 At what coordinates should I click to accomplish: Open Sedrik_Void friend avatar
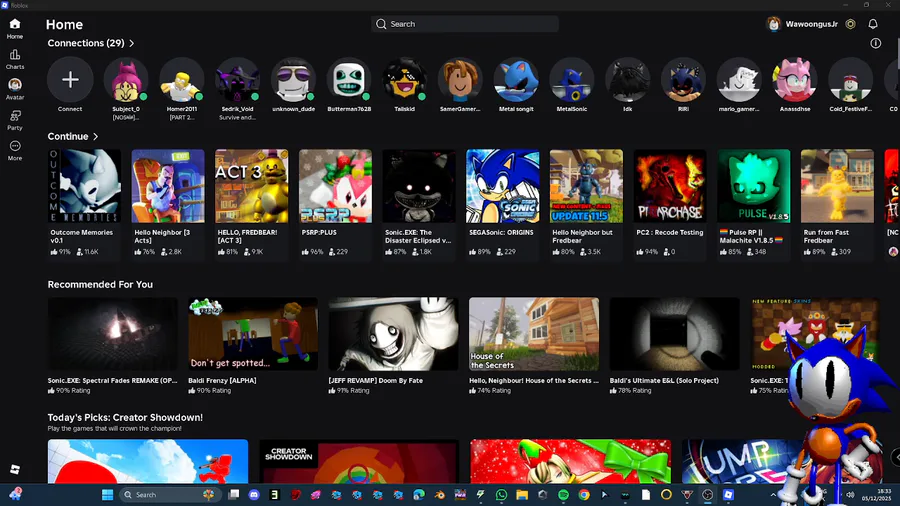(237, 80)
